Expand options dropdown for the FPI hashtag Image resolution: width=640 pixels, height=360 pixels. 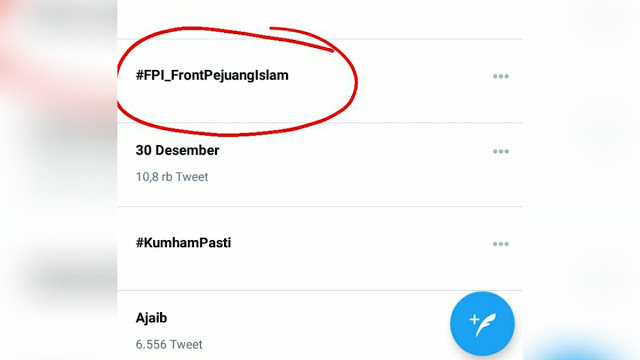tap(501, 76)
